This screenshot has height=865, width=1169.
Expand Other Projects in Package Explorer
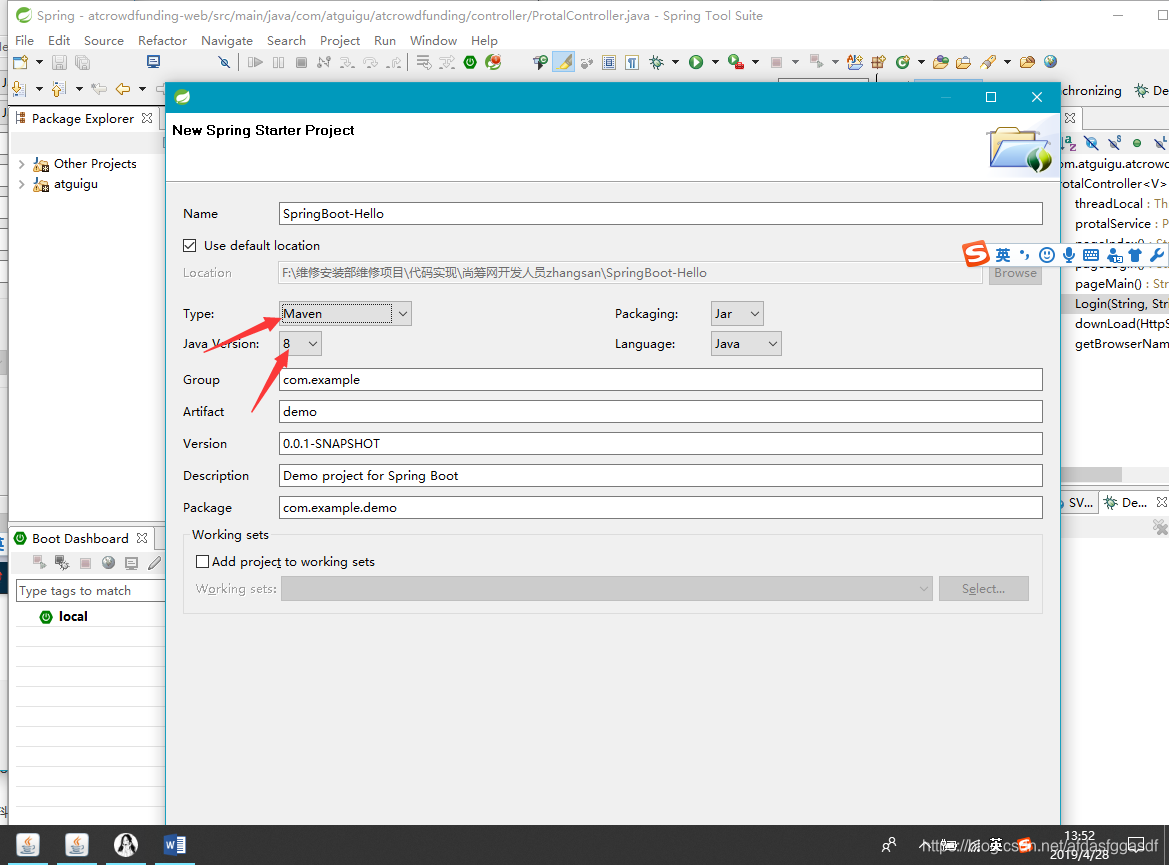[22, 164]
